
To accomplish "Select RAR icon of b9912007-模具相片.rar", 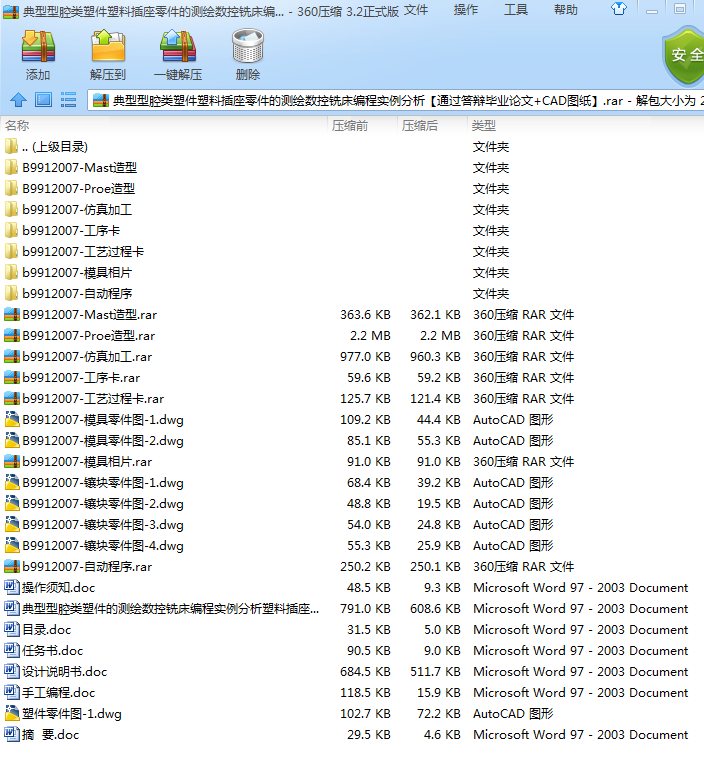I will click(x=12, y=462).
